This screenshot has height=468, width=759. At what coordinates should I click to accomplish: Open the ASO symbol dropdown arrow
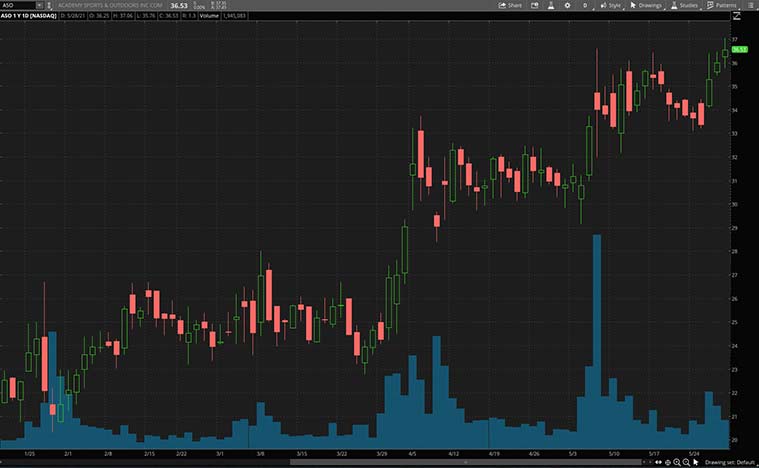(x=39, y=5)
